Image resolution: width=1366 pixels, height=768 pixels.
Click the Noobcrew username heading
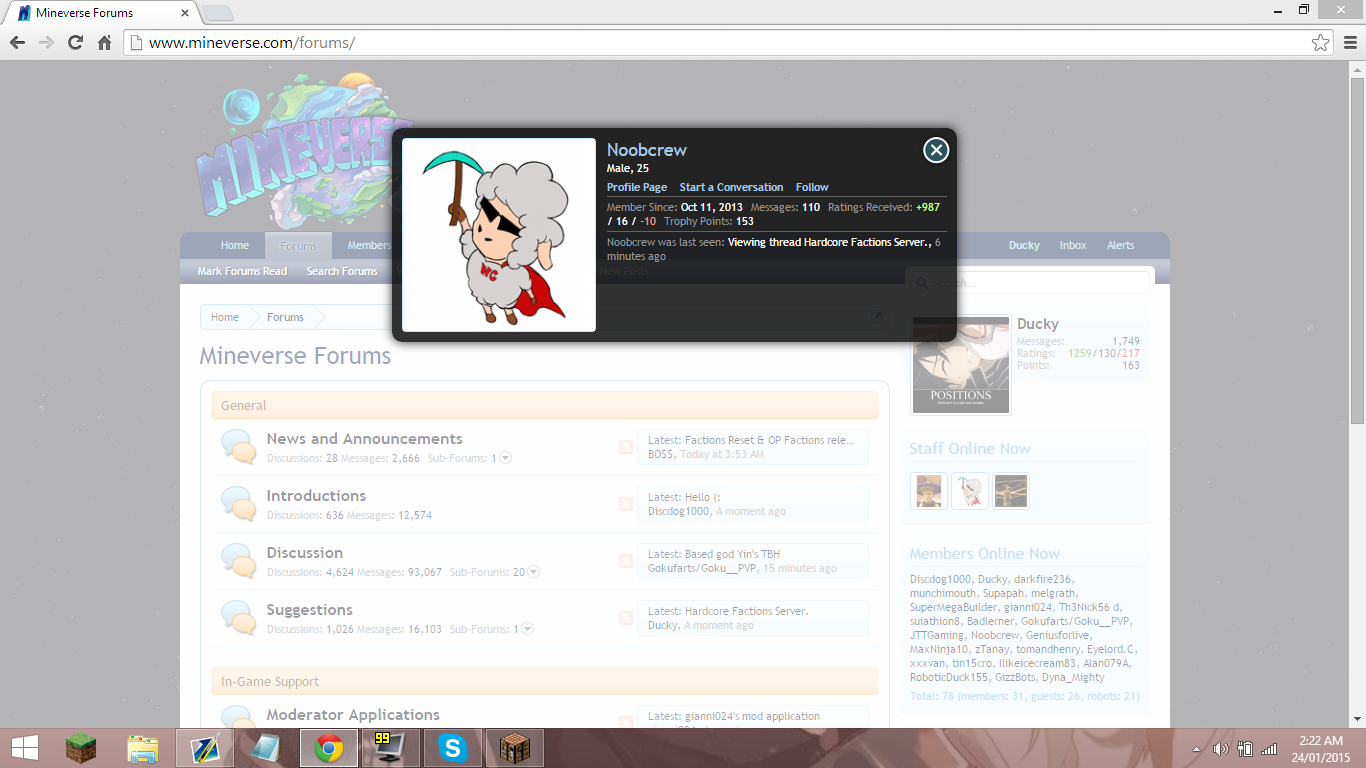647,150
